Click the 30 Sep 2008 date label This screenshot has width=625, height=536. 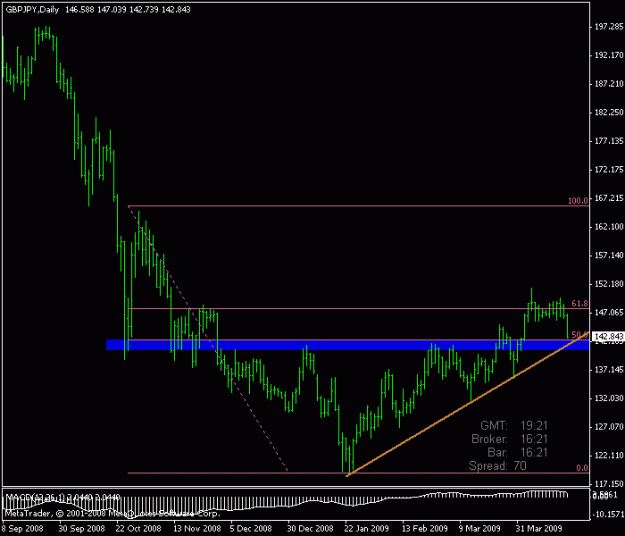[x=81, y=529]
